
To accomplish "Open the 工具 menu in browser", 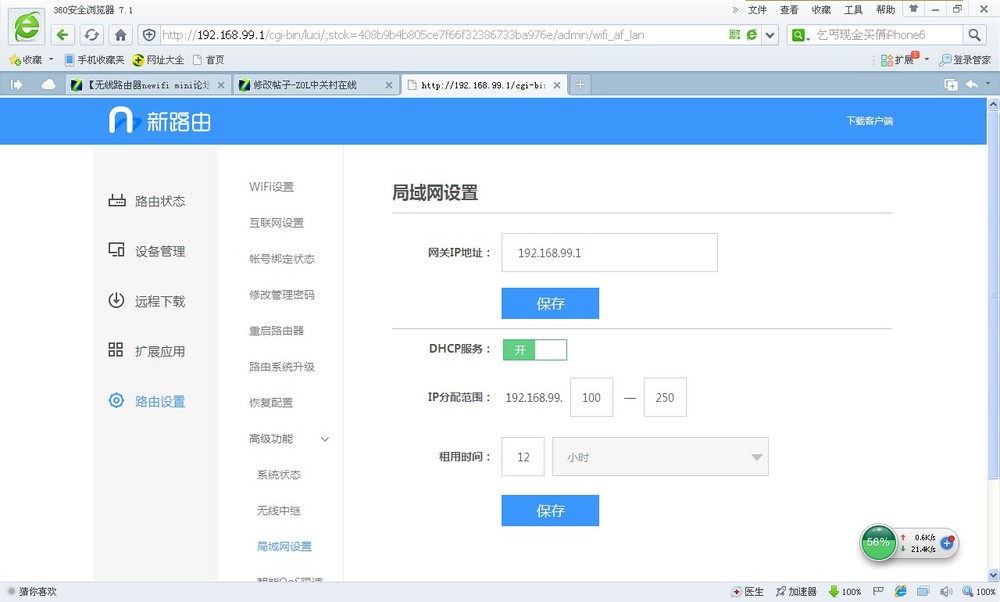I will coord(853,10).
